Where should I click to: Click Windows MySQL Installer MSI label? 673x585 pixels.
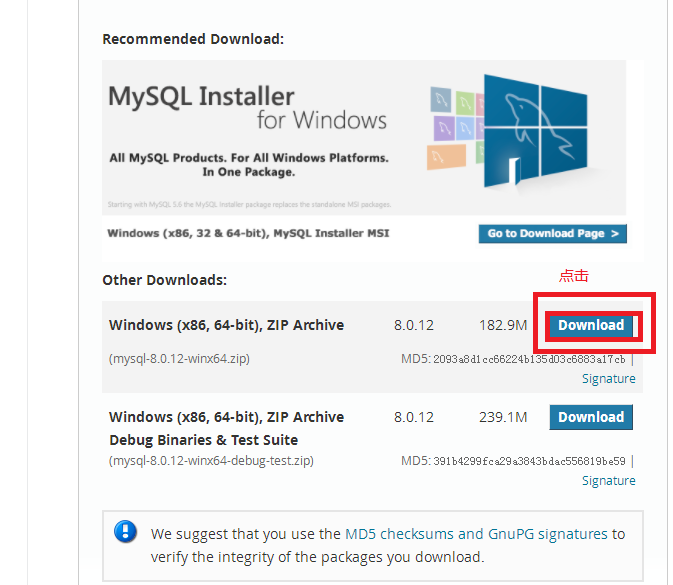pos(248,233)
